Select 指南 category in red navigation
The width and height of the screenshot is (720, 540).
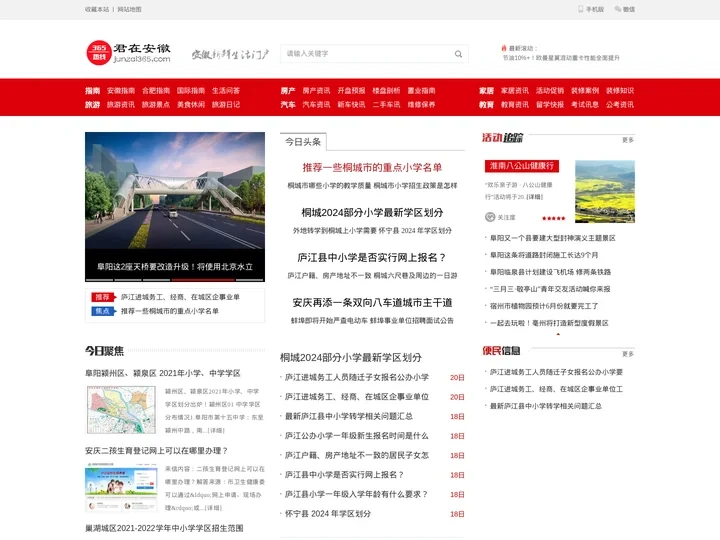click(92, 91)
